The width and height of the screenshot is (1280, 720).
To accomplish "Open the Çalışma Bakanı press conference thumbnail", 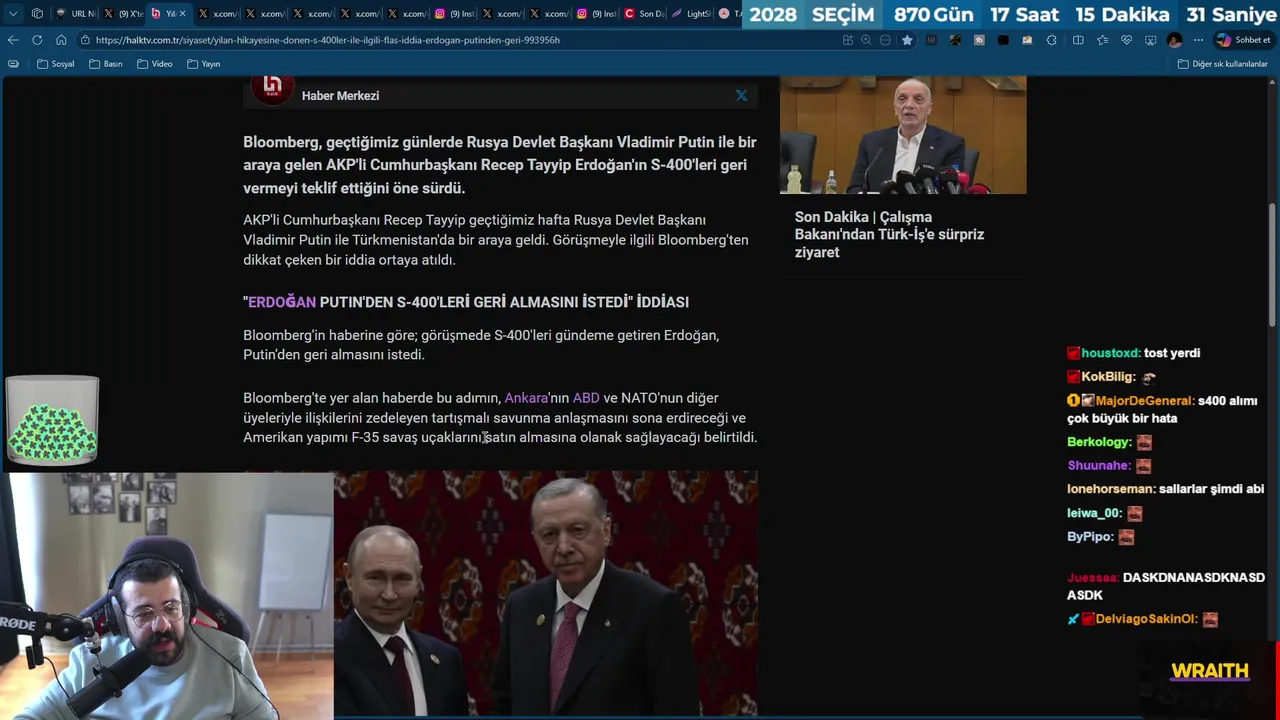I will pos(903,135).
